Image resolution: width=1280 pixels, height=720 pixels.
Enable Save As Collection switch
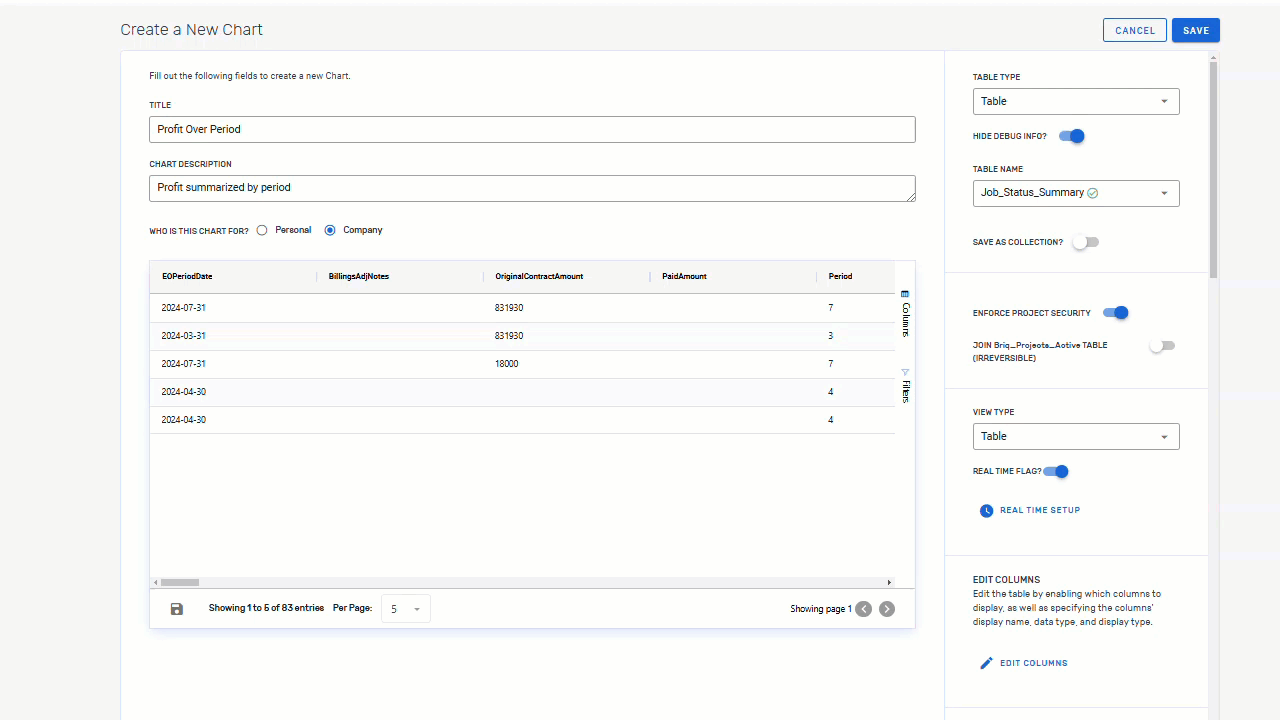(x=1085, y=242)
